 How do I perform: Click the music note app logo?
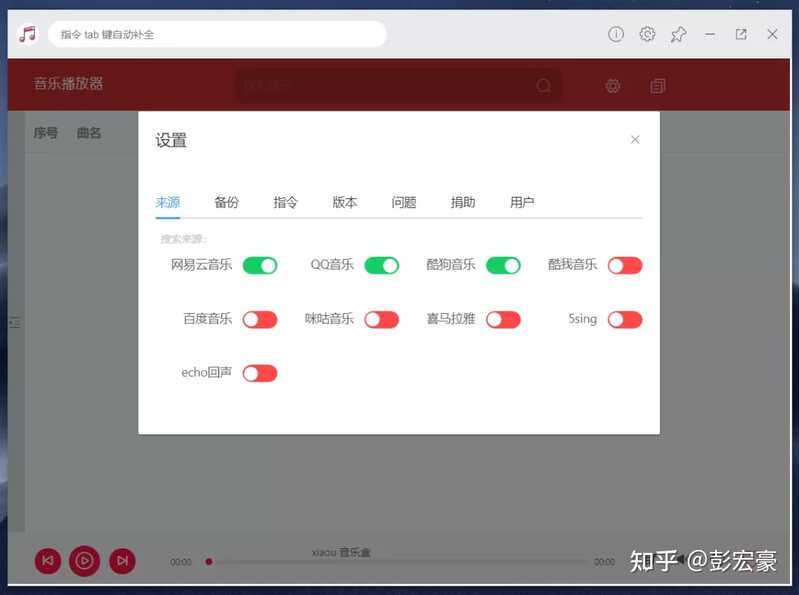coord(27,34)
